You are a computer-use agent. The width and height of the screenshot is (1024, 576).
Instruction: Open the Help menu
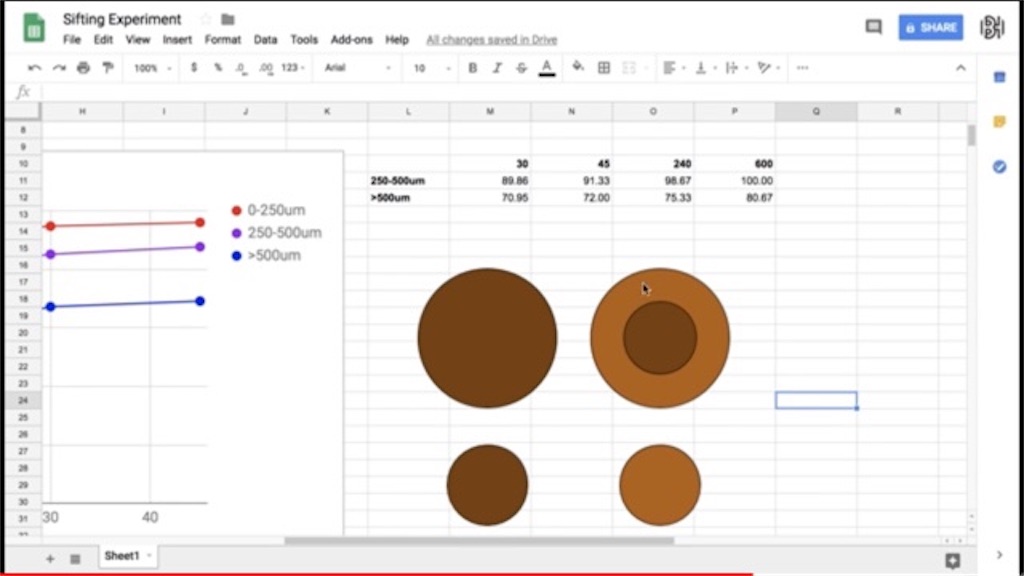click(396, 40)
